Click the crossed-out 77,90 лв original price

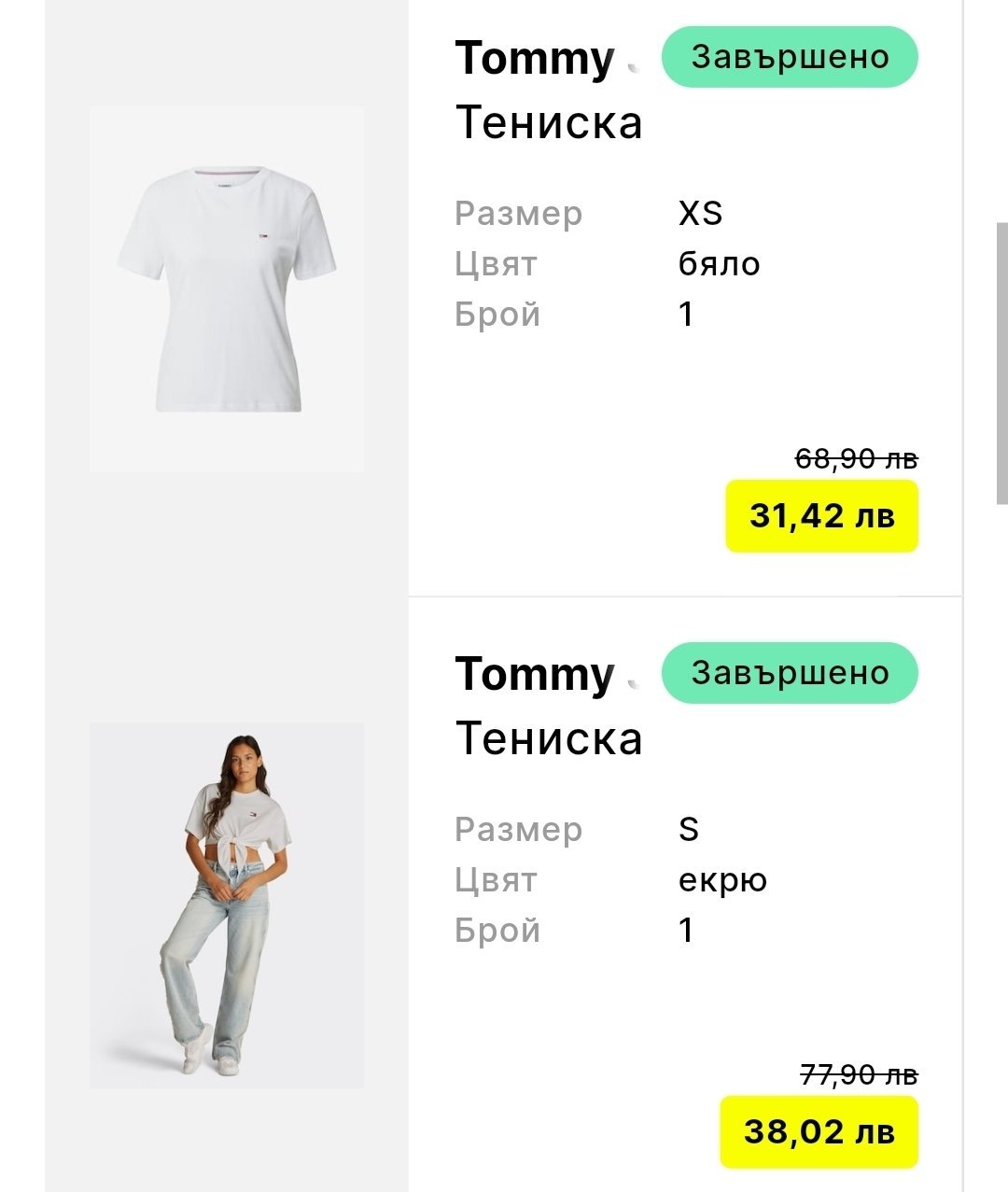tap(859, 1075)
